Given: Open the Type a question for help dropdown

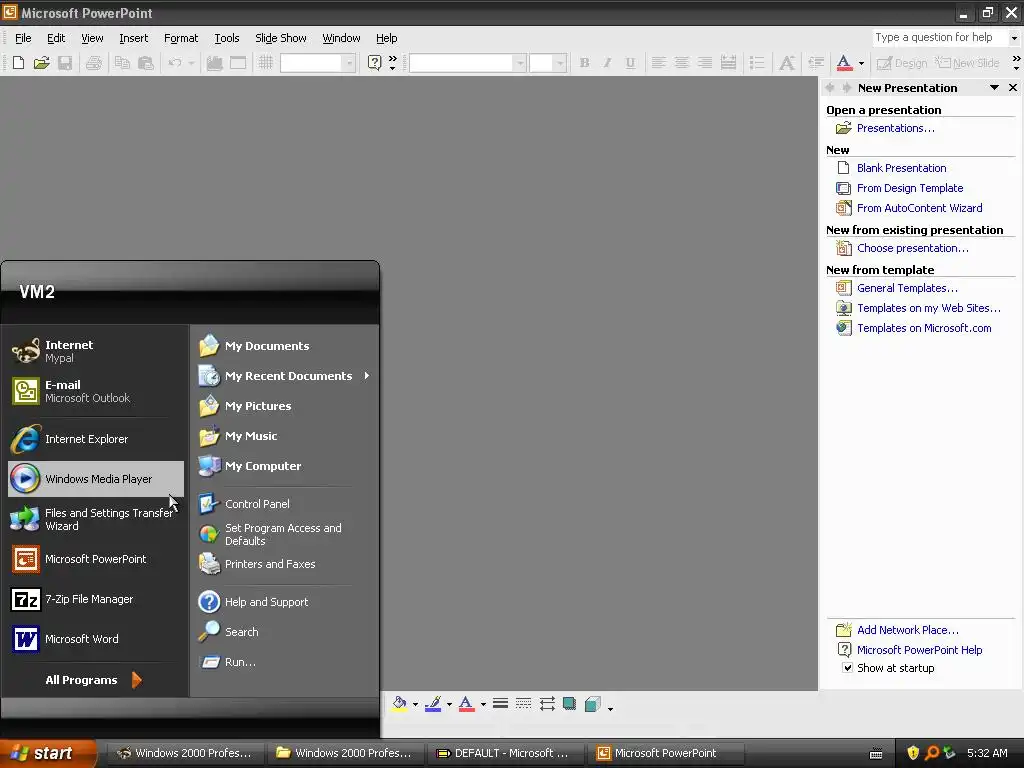Looking at the screenshot, I should (x=1014, y=38).
